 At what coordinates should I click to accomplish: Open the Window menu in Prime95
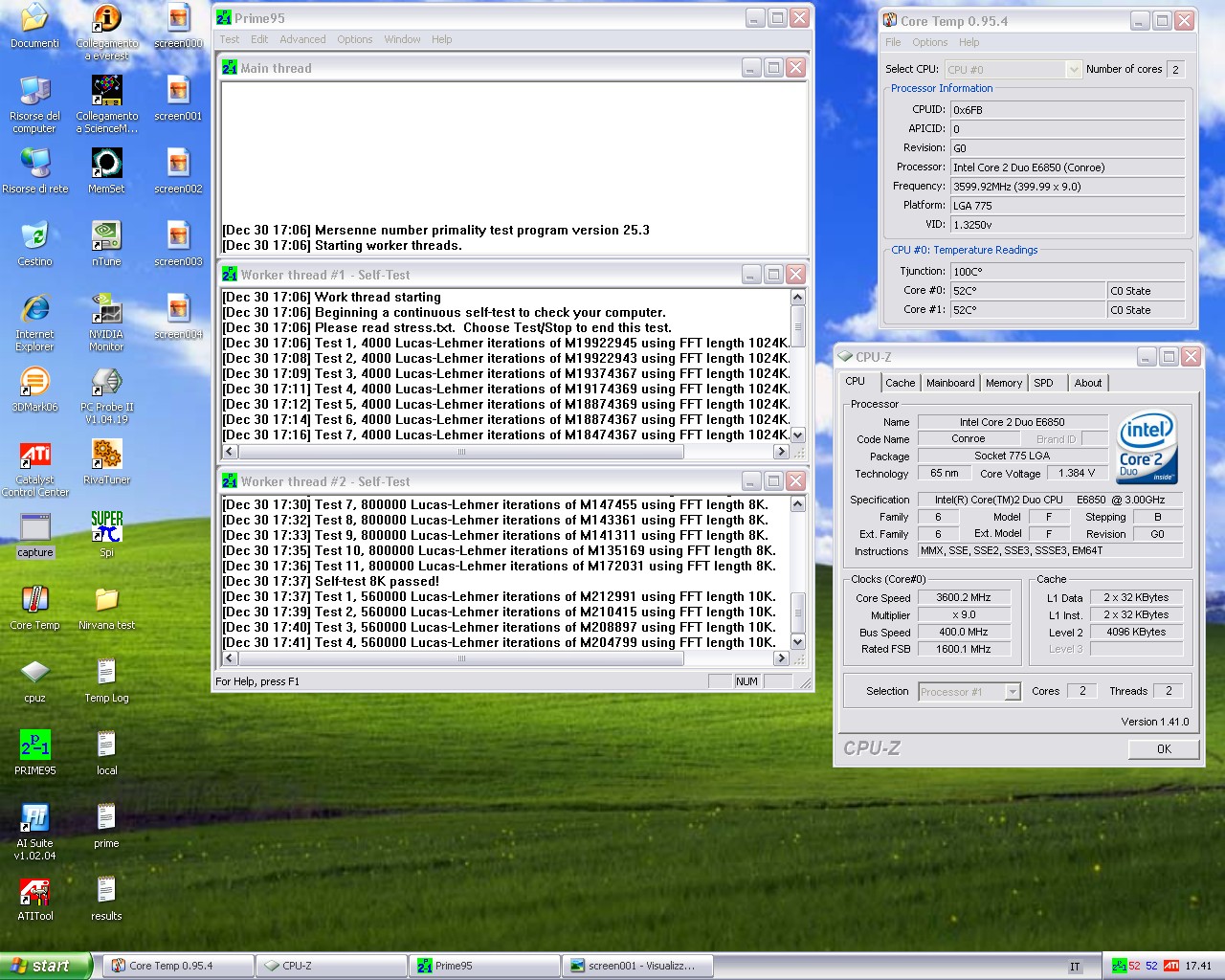coord(402,39)
